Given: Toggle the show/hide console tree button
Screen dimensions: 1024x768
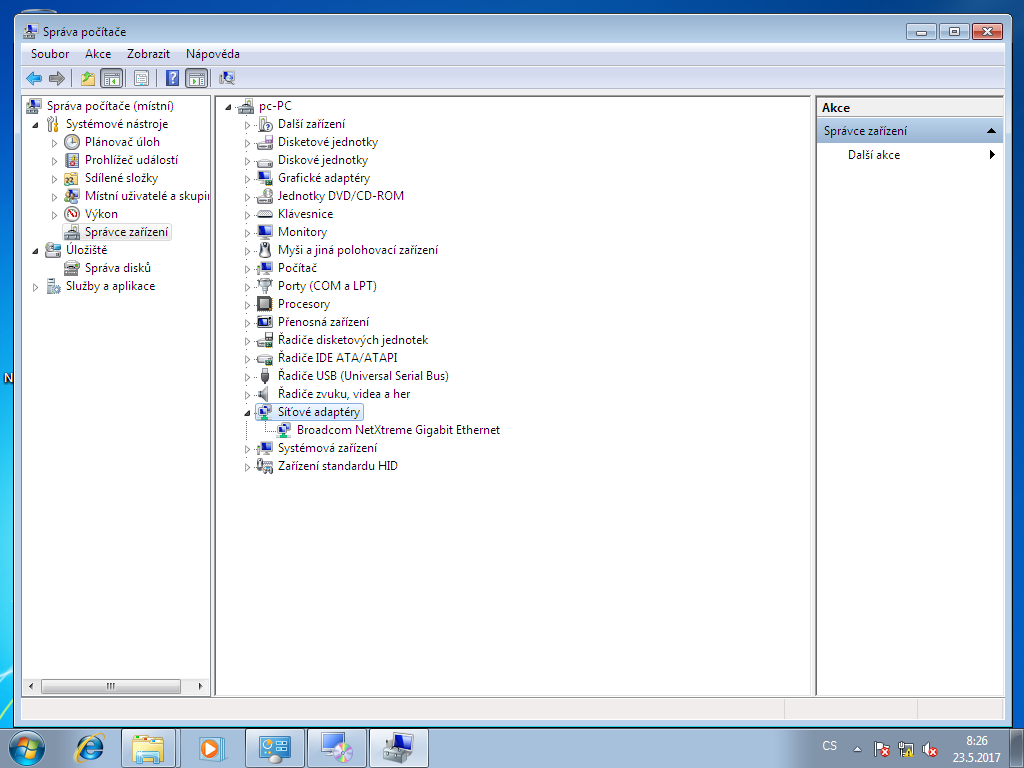Looking at the screenshot, I should click(111, 78).
